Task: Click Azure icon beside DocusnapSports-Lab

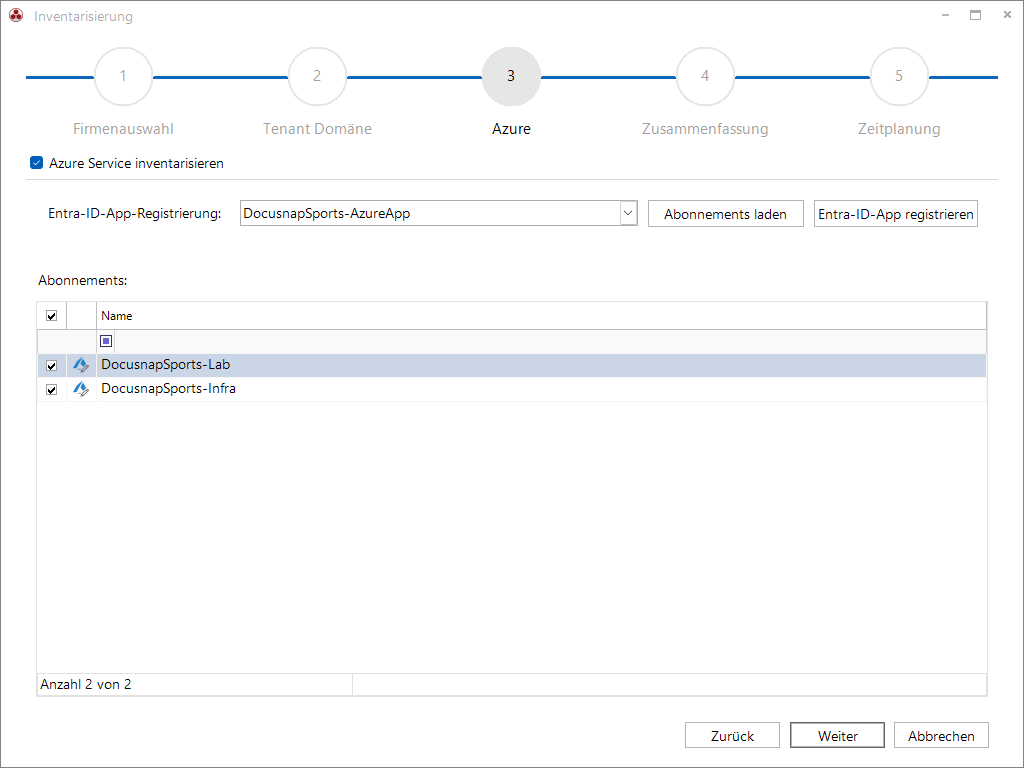Action: [x=81, y=365]
